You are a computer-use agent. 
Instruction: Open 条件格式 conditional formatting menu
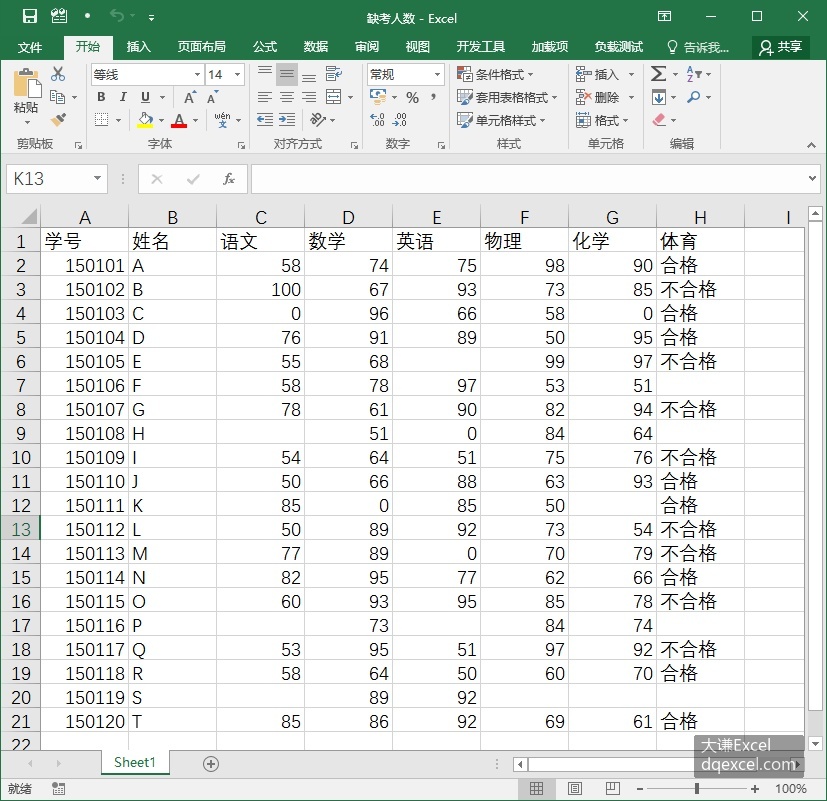tap(495, 74)
